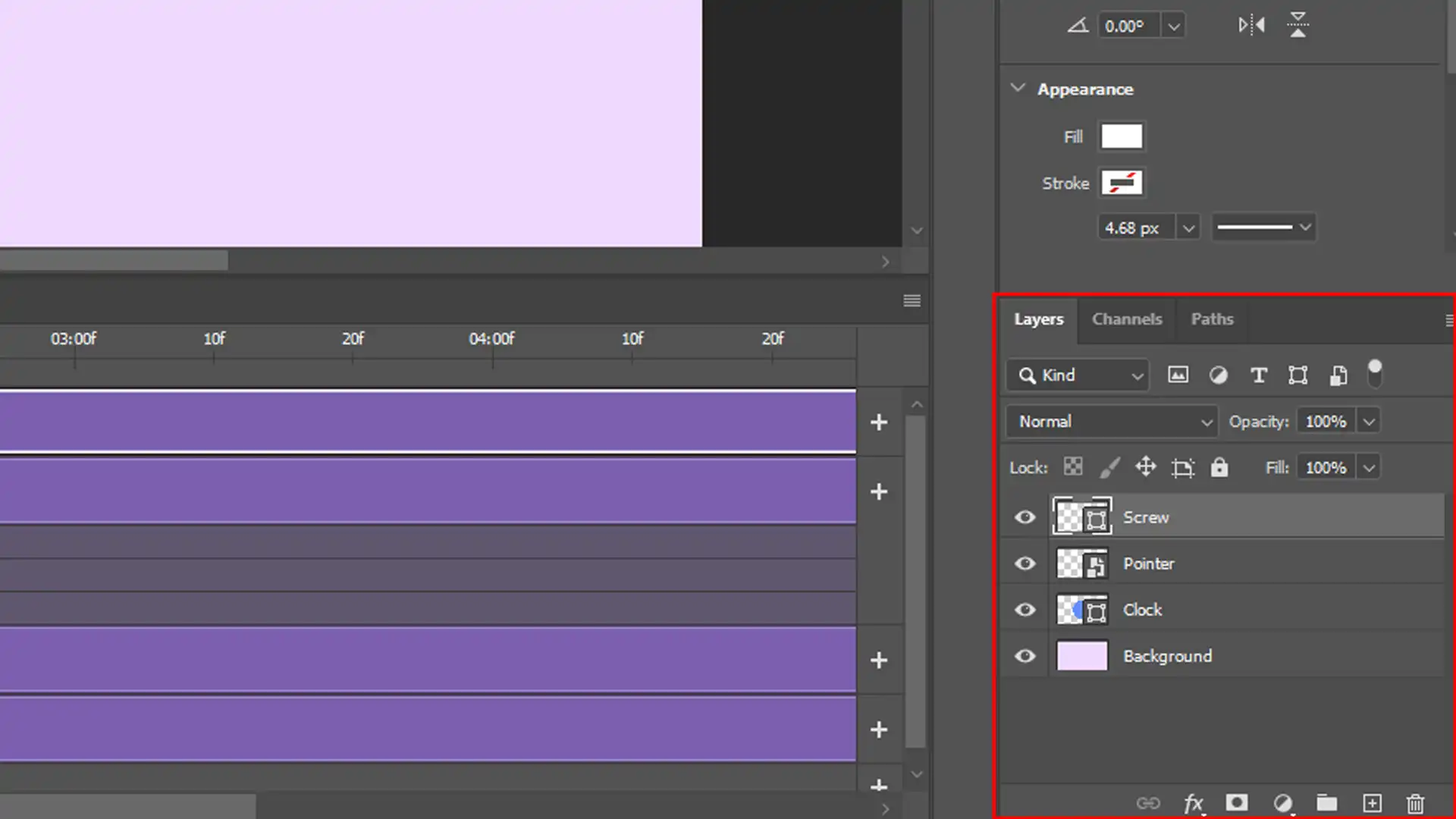The width and height of the screenshot is (1456, 819).
Task: Open Timeline panel menu icon
Action: [x=912, y=300]
